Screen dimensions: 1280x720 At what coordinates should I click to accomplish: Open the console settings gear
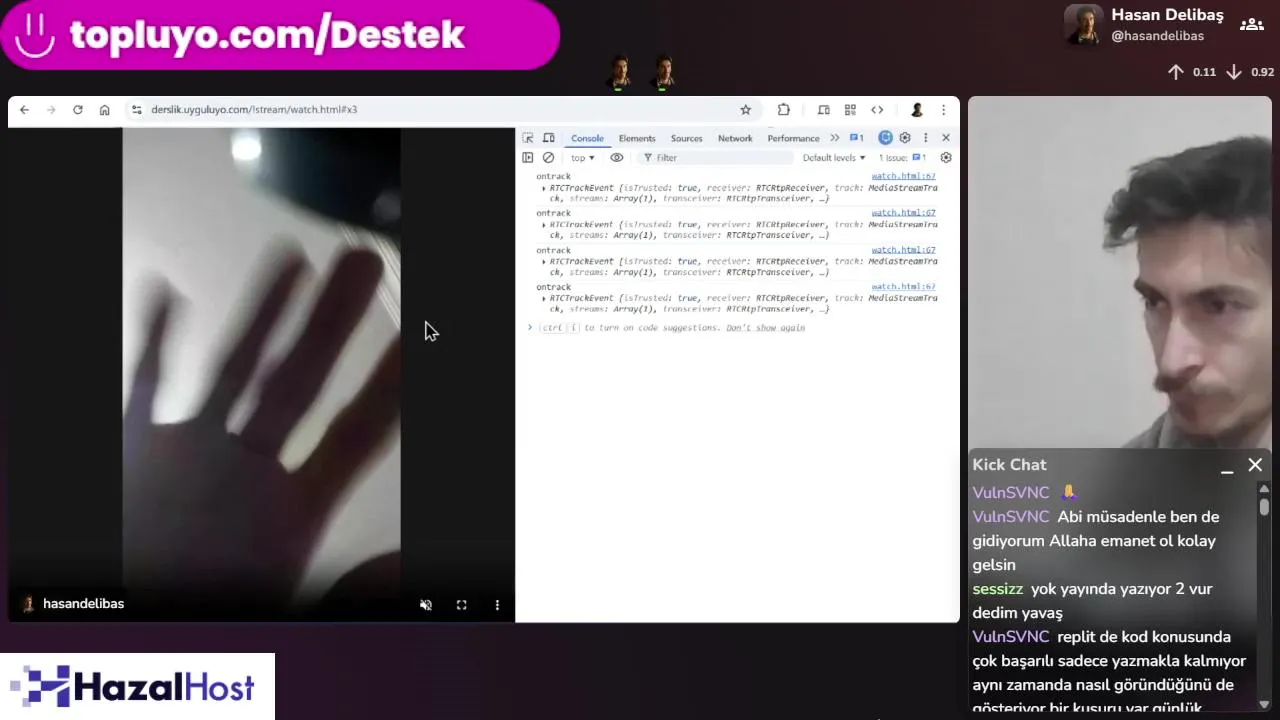point(946,158)
